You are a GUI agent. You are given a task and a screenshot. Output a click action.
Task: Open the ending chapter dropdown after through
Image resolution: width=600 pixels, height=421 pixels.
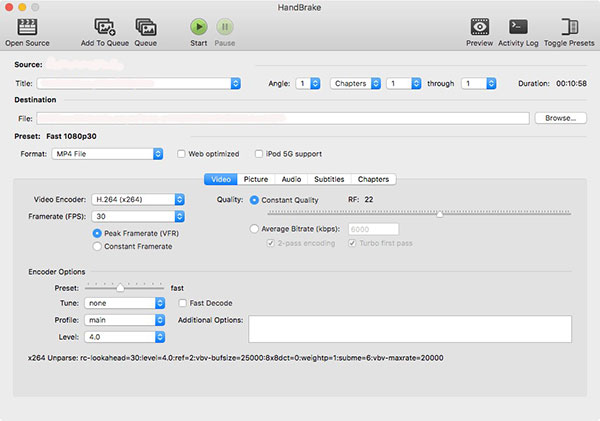coord(479,83)
